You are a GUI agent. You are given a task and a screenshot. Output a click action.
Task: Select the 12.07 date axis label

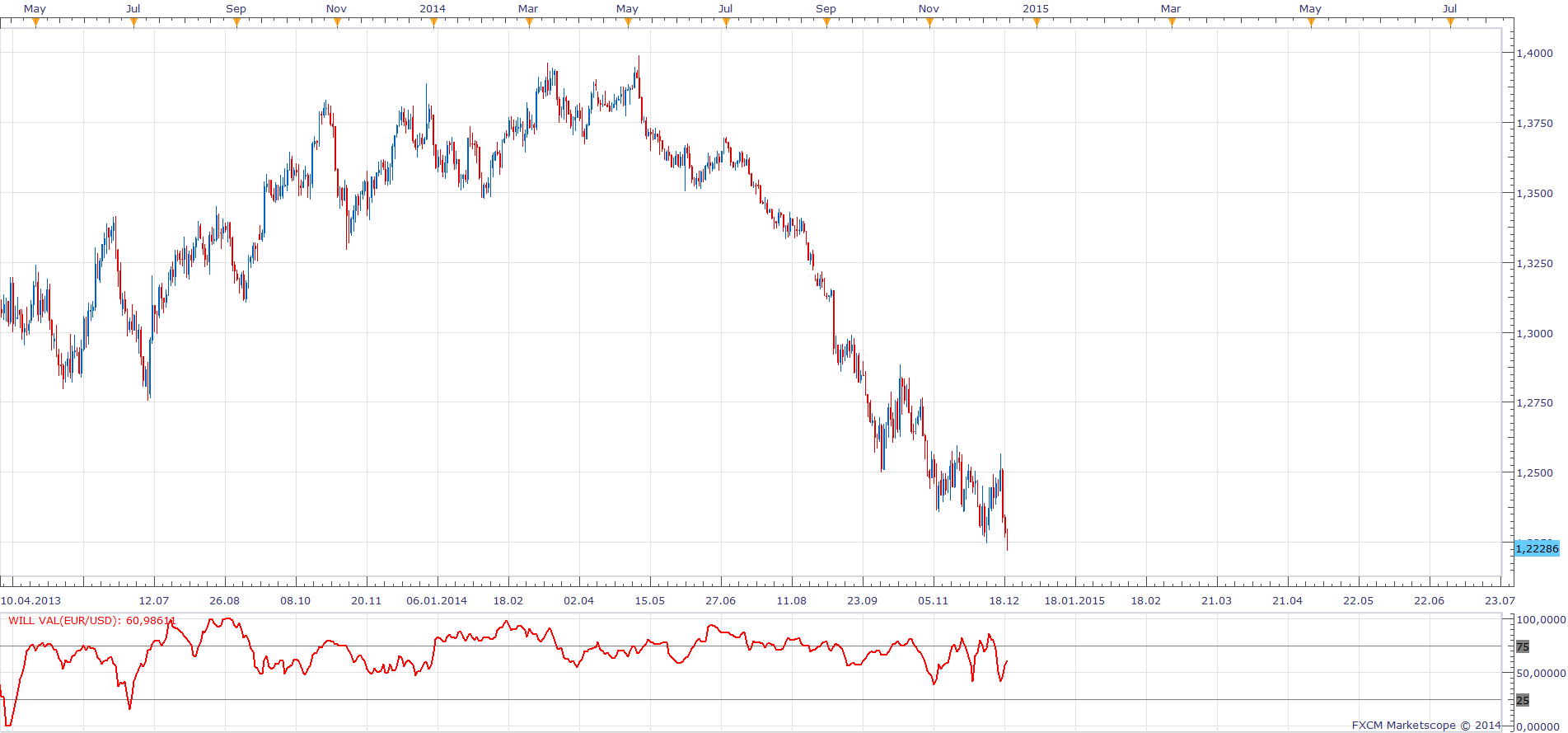pos(154,600)
